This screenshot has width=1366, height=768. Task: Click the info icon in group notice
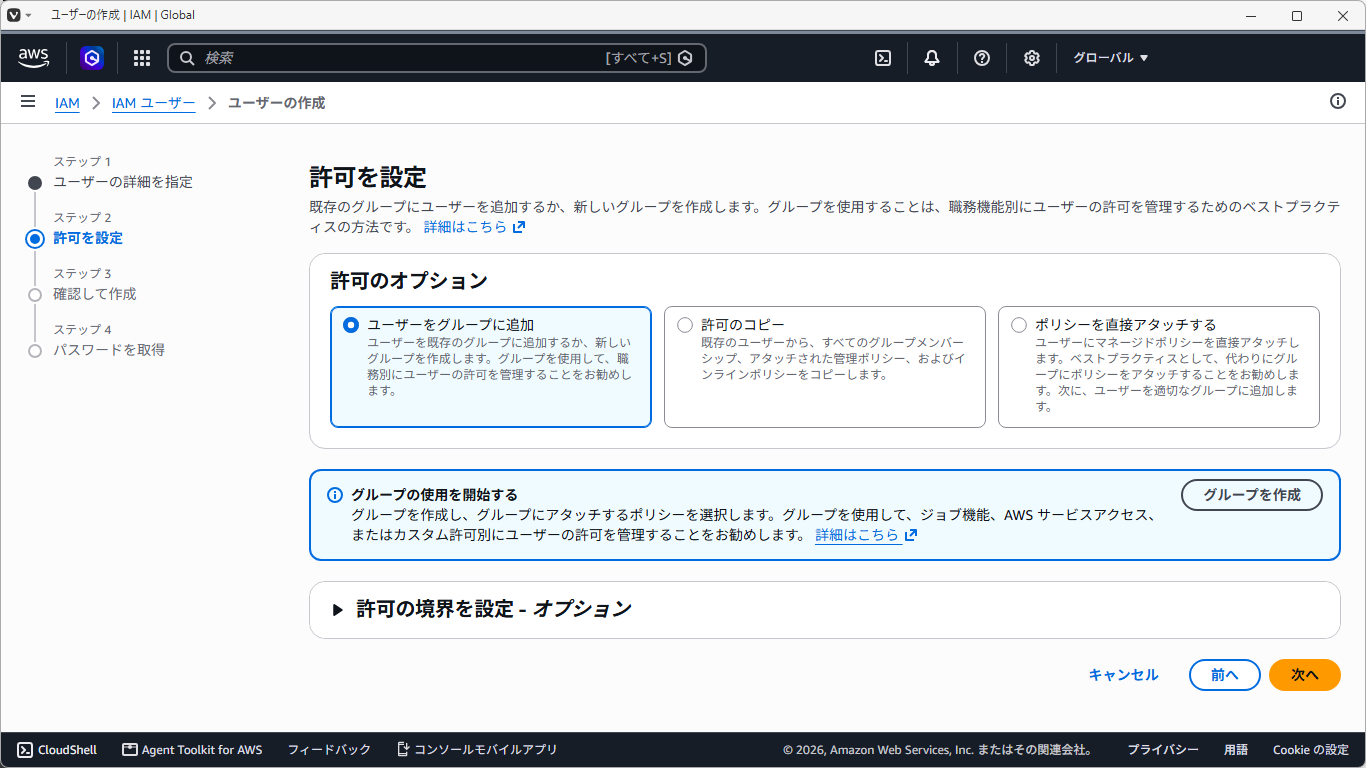click(335, 495)
